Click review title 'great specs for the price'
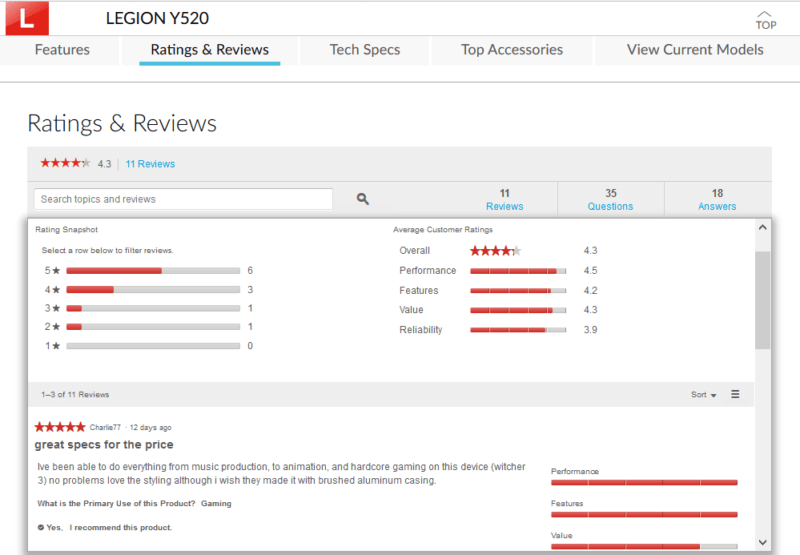This screenshot has height=555, width=800. tap(104, 444)
